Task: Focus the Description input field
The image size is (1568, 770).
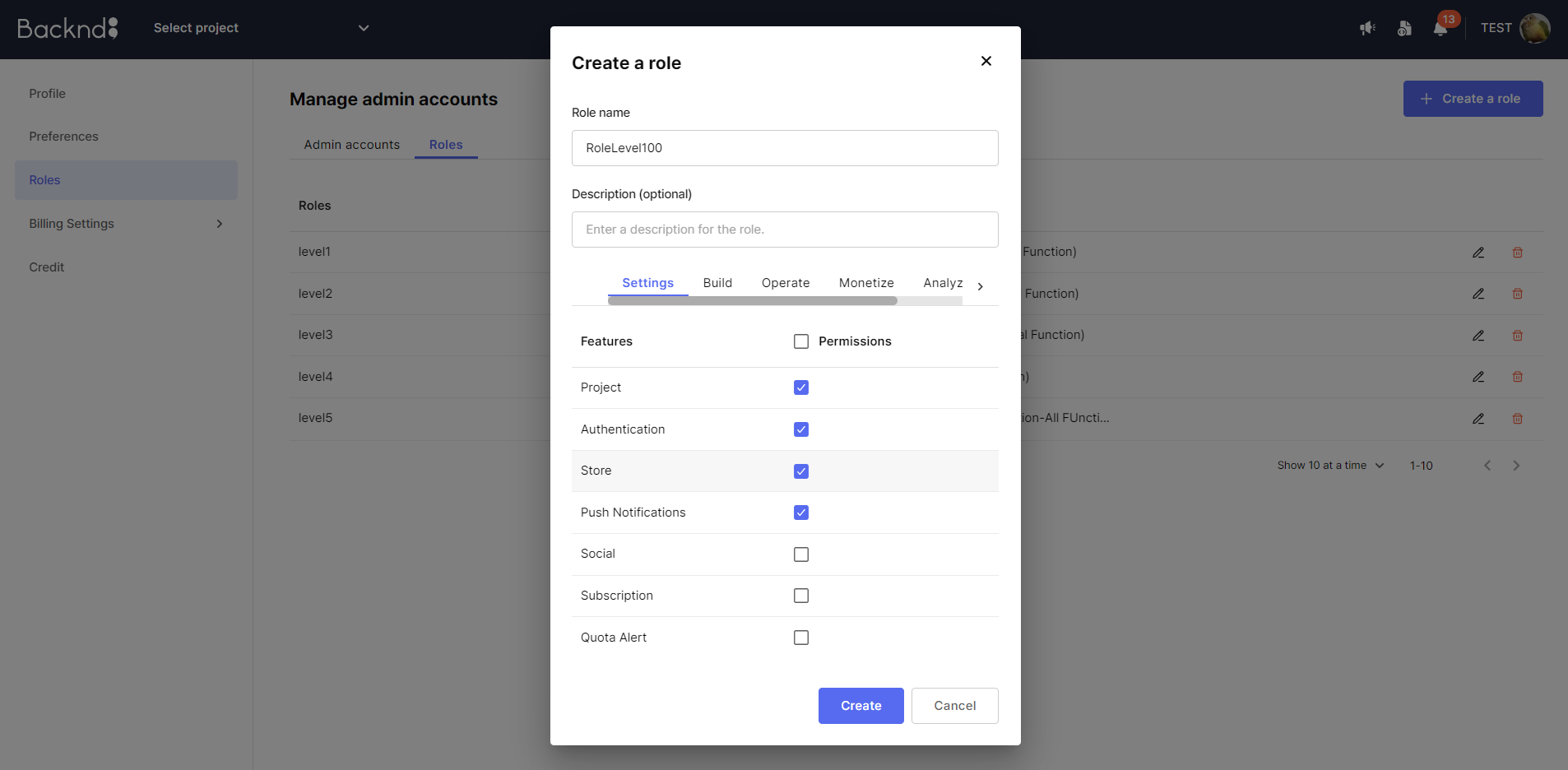Action: point(785,230)
